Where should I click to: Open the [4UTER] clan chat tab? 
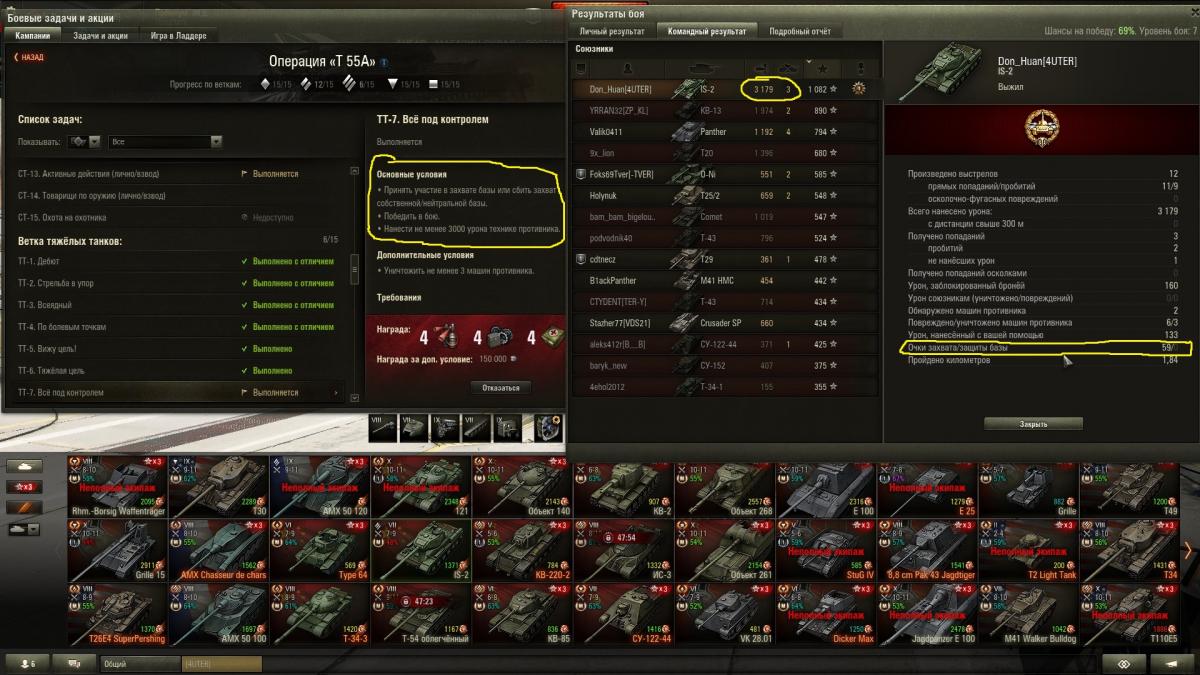221,663
